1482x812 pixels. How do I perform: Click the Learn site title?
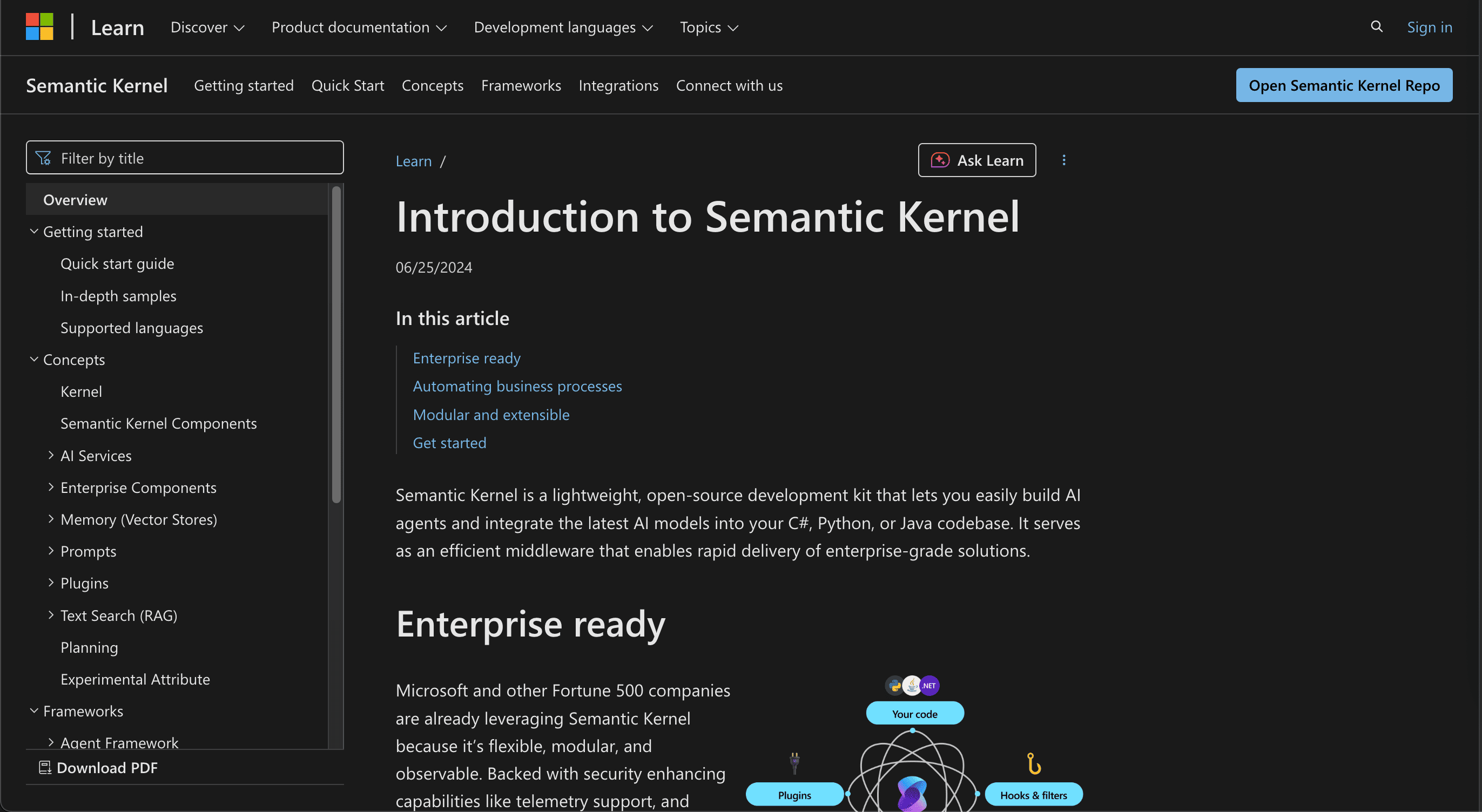tap(117, 27)
